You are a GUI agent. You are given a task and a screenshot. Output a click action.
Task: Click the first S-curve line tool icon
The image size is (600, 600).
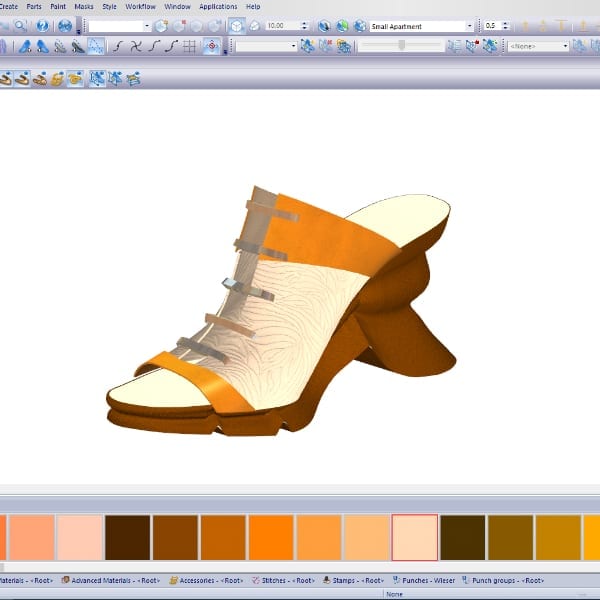[118, 46]
